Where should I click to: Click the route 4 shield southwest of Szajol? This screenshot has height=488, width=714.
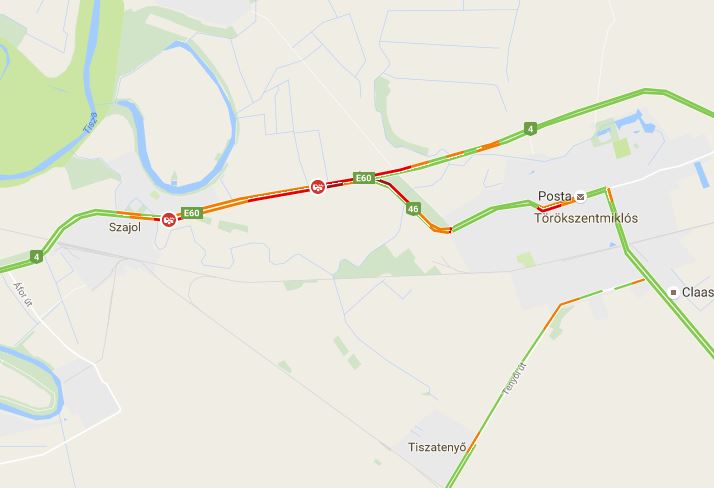coord(37,257)
